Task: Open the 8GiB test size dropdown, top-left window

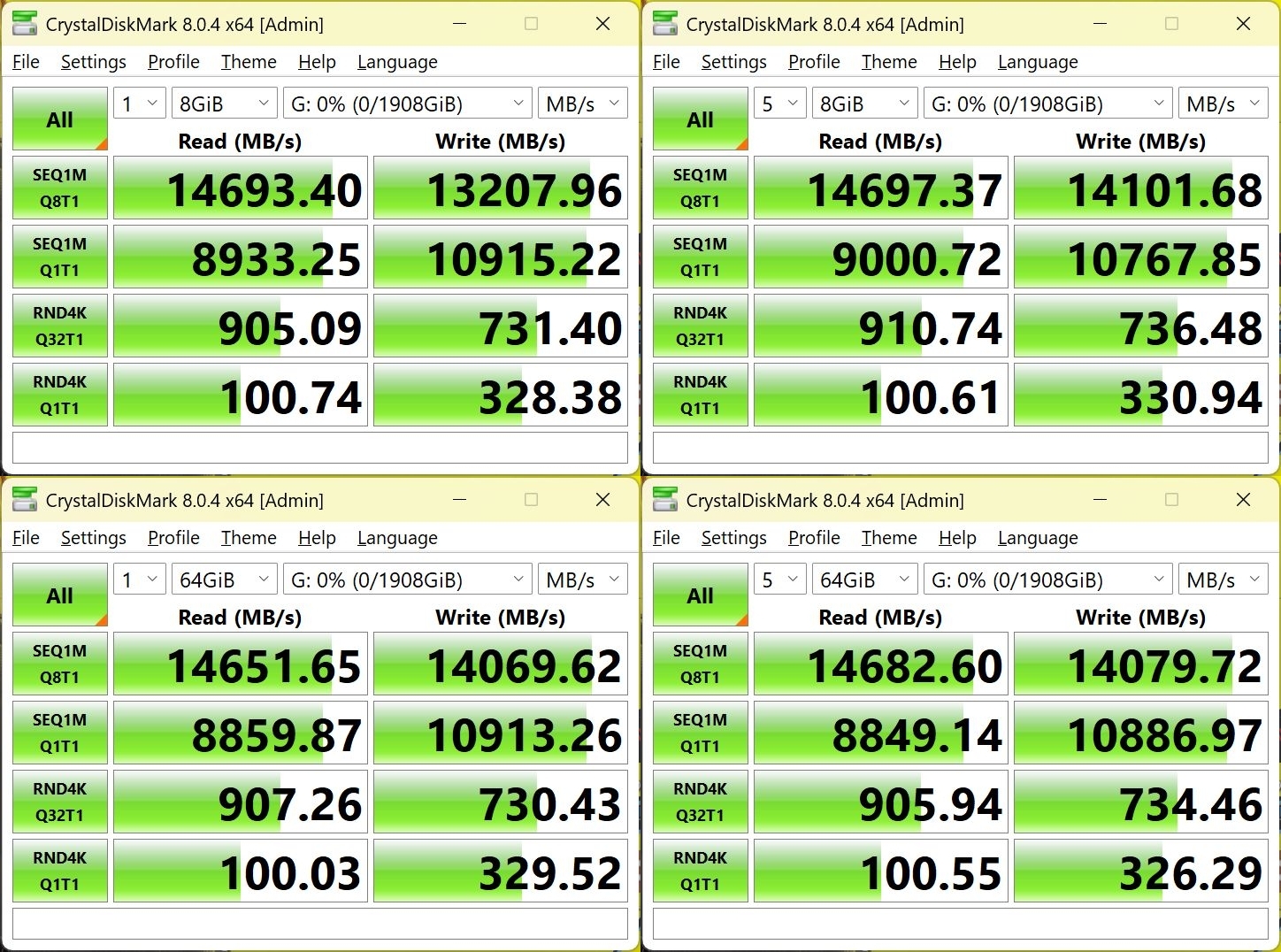Action: point(224,104)
